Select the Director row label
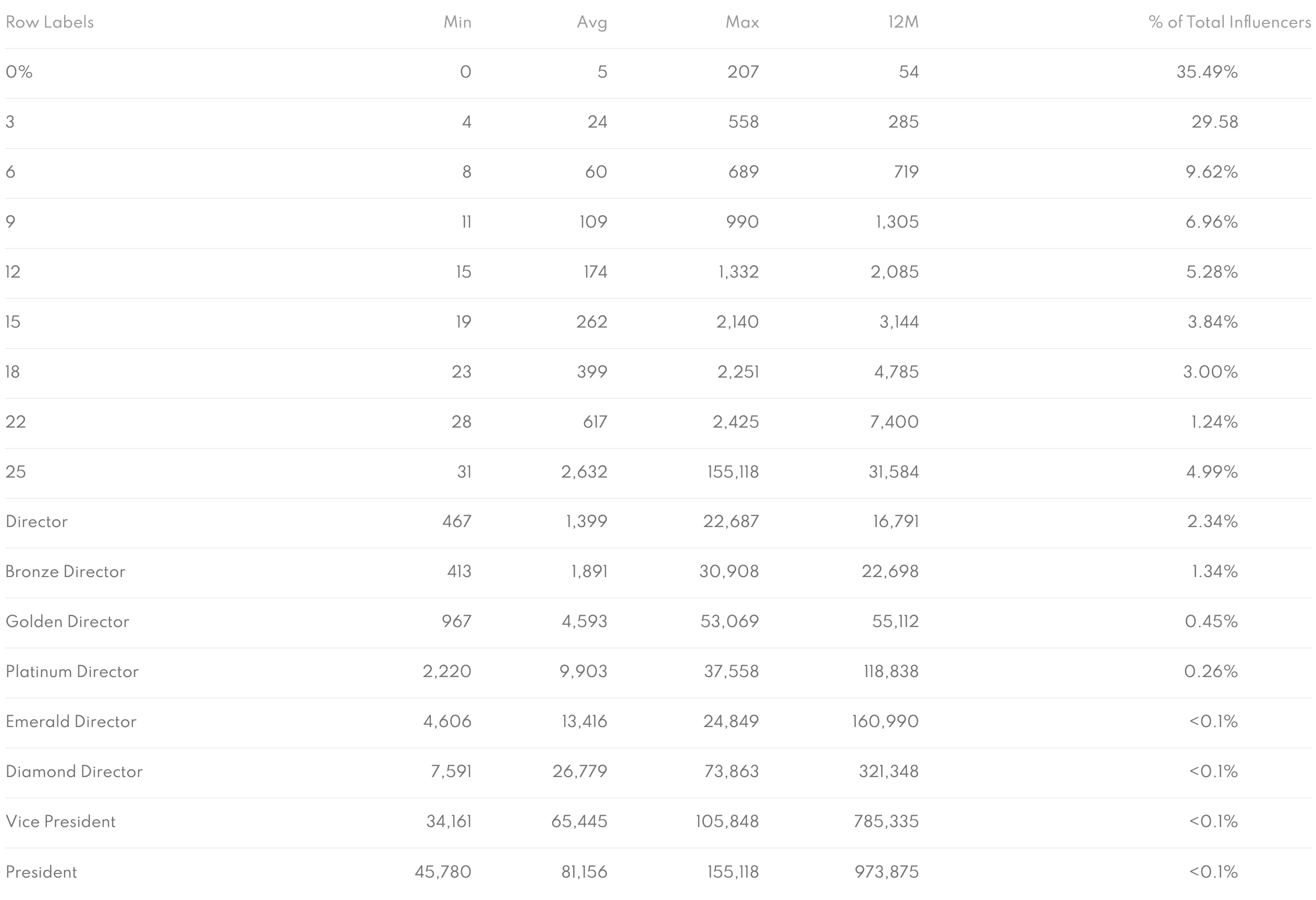 37,521
